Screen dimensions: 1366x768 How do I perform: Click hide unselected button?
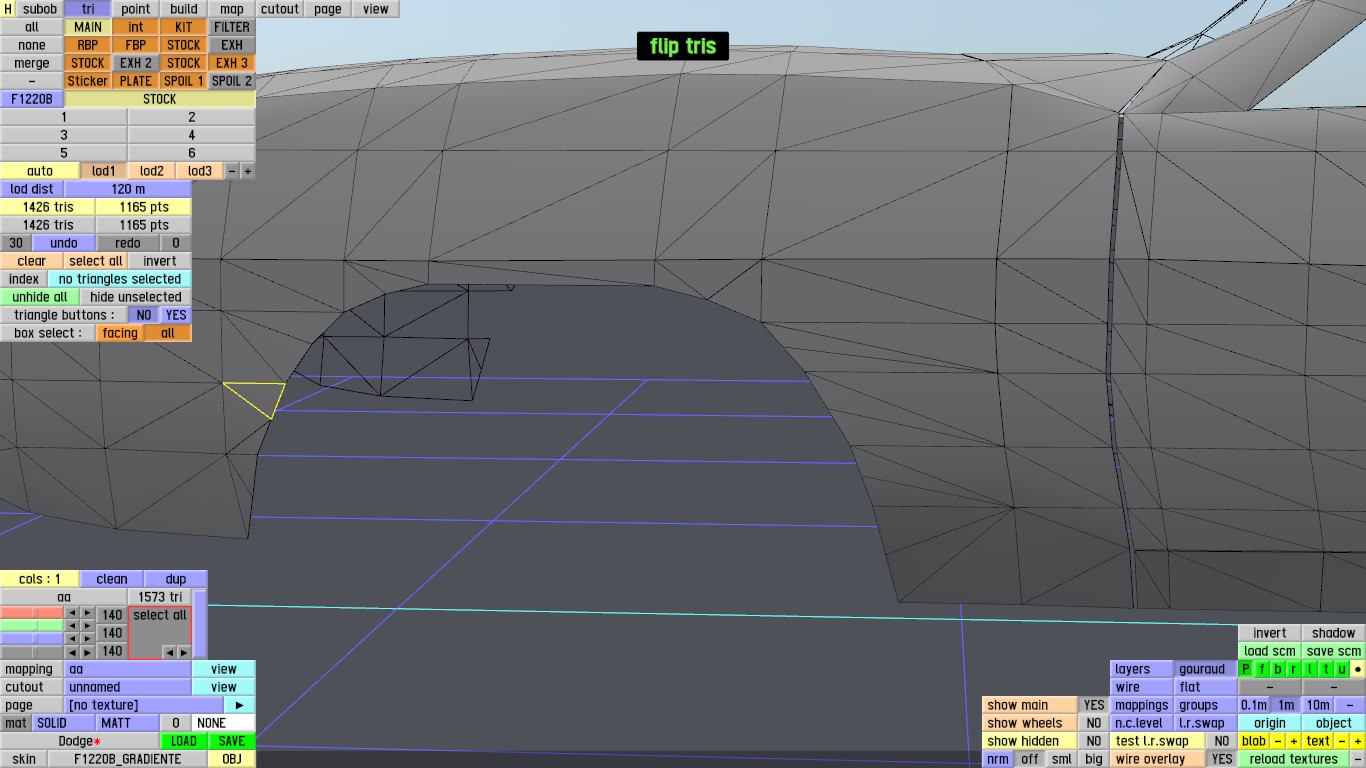136,297
